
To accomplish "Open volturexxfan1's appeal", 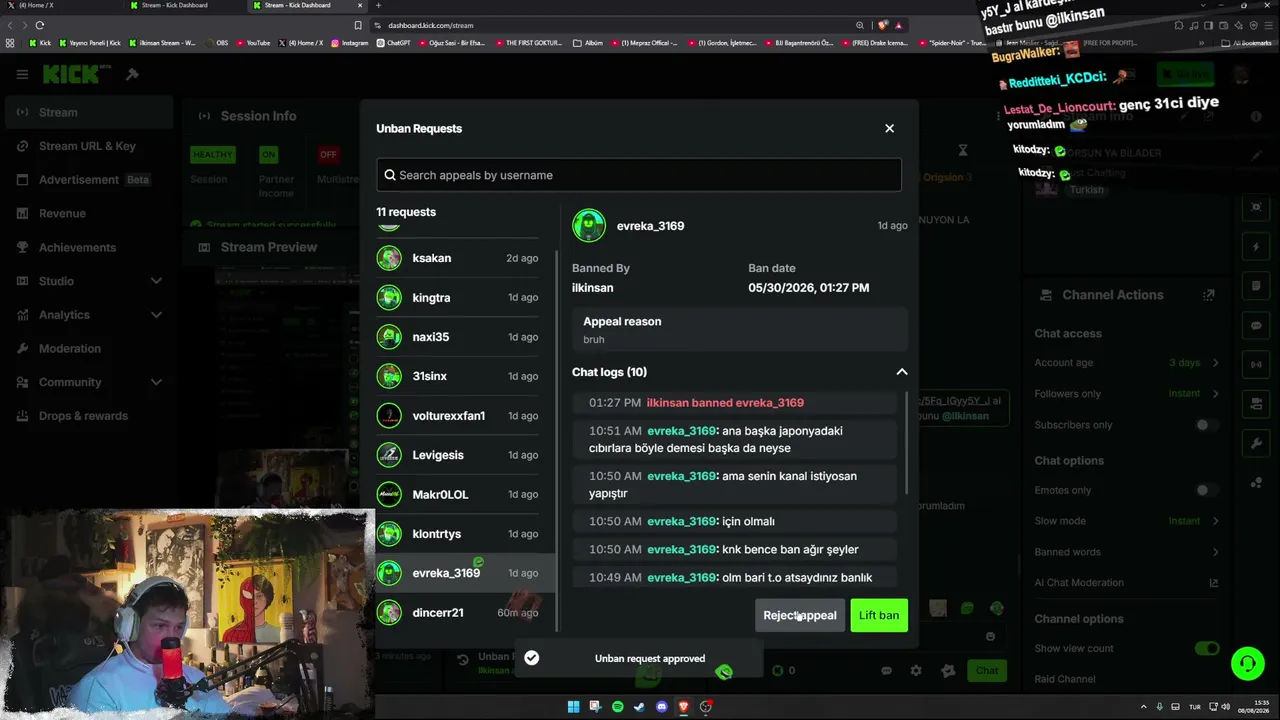I will coord(460,415).
